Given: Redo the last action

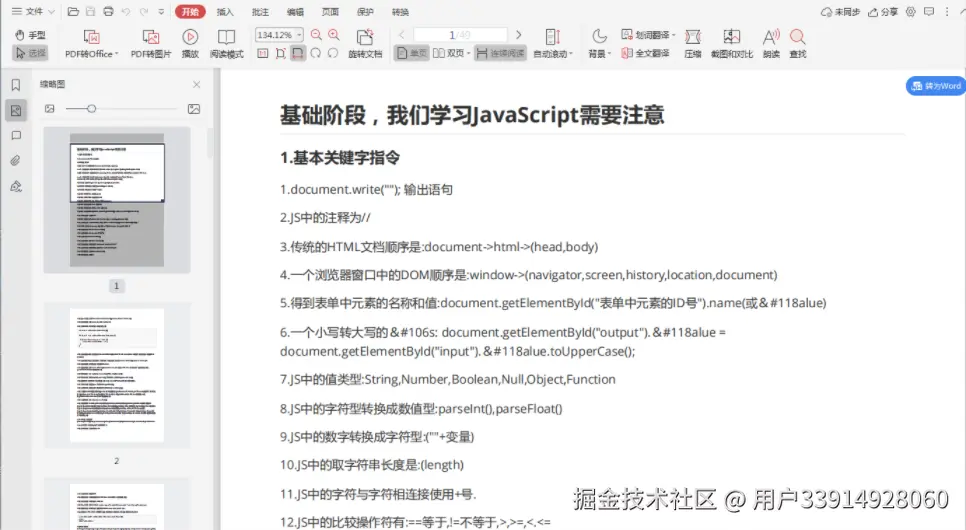Looking at the screenshot, I should click(x=144, y=12).
